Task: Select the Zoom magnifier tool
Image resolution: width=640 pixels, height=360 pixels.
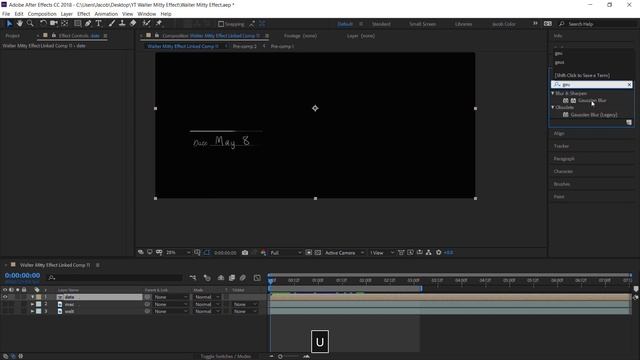Action: point(30,24)
